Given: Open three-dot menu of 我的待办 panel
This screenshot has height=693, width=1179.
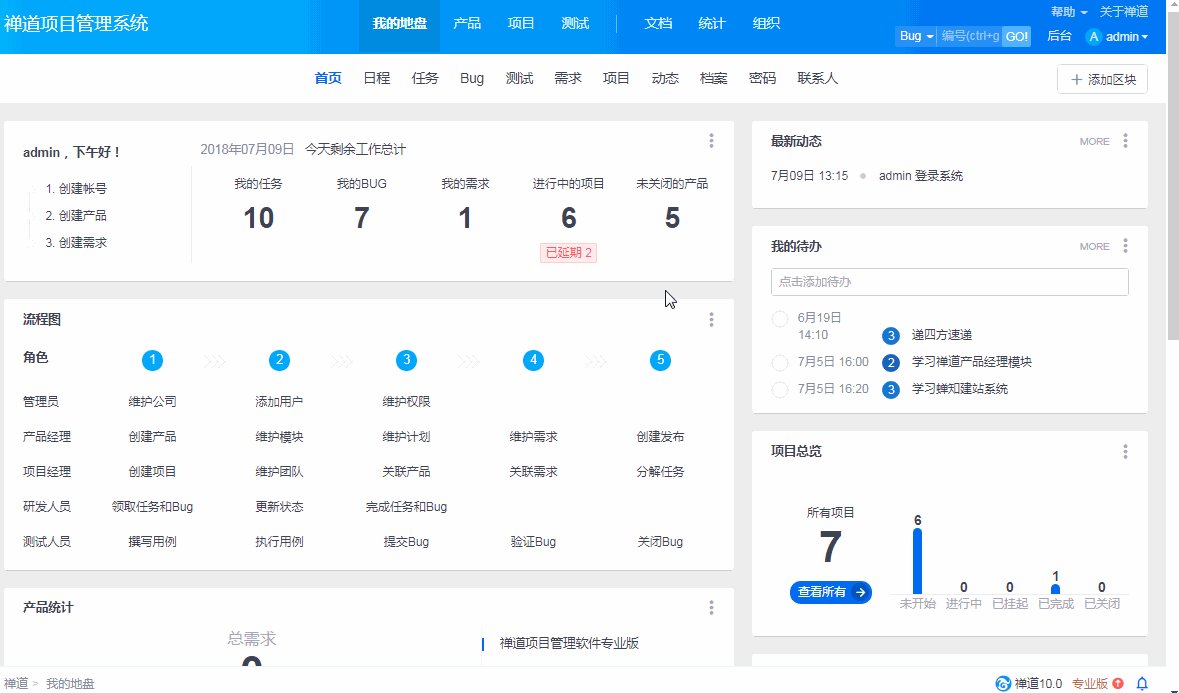Looking at the screenshot, I should [x=1125, y=246].
